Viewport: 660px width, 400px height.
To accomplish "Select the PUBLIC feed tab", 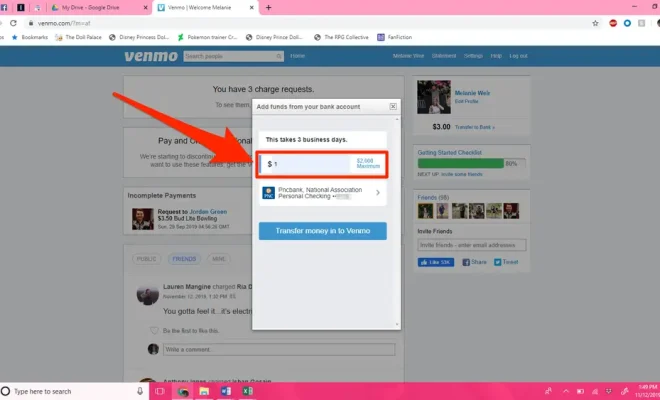I will click(x=146, y=259).
